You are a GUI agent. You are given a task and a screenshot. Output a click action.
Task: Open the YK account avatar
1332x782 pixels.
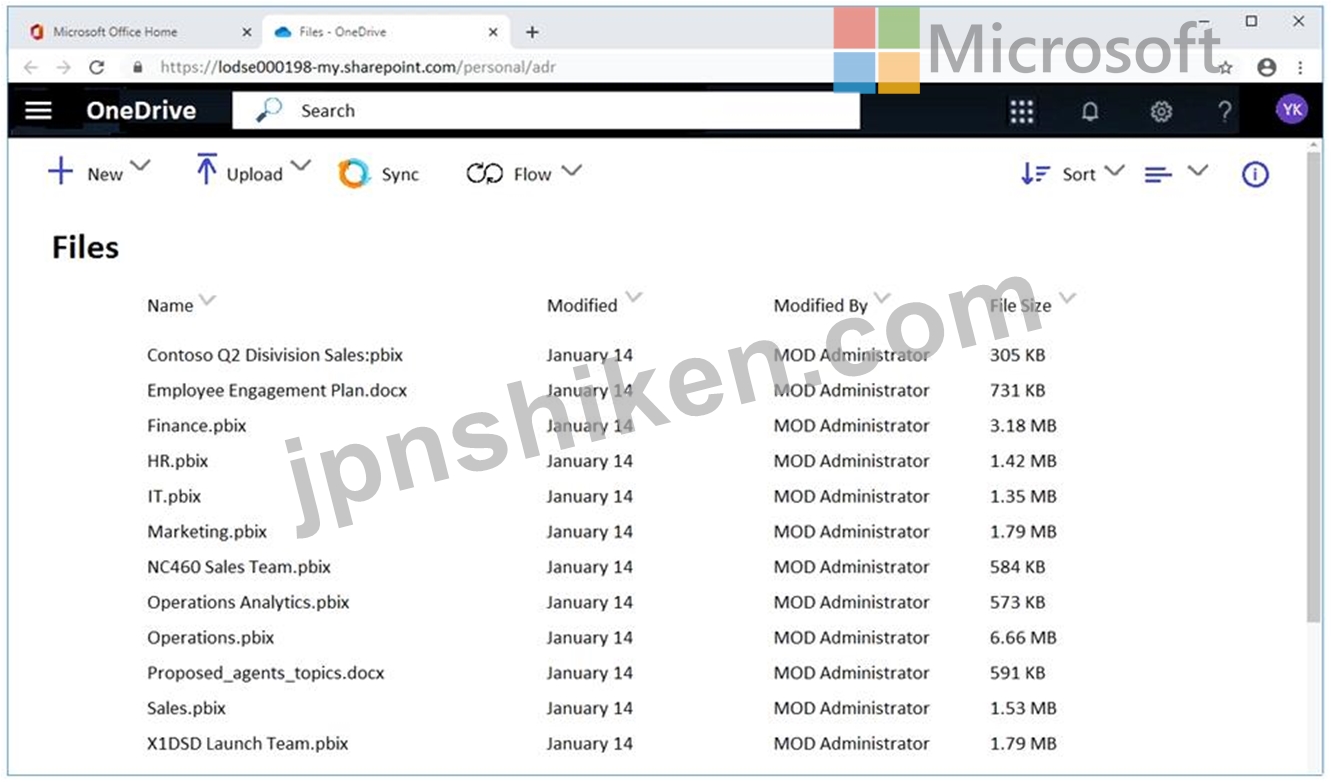click(x=1291, y=110)
